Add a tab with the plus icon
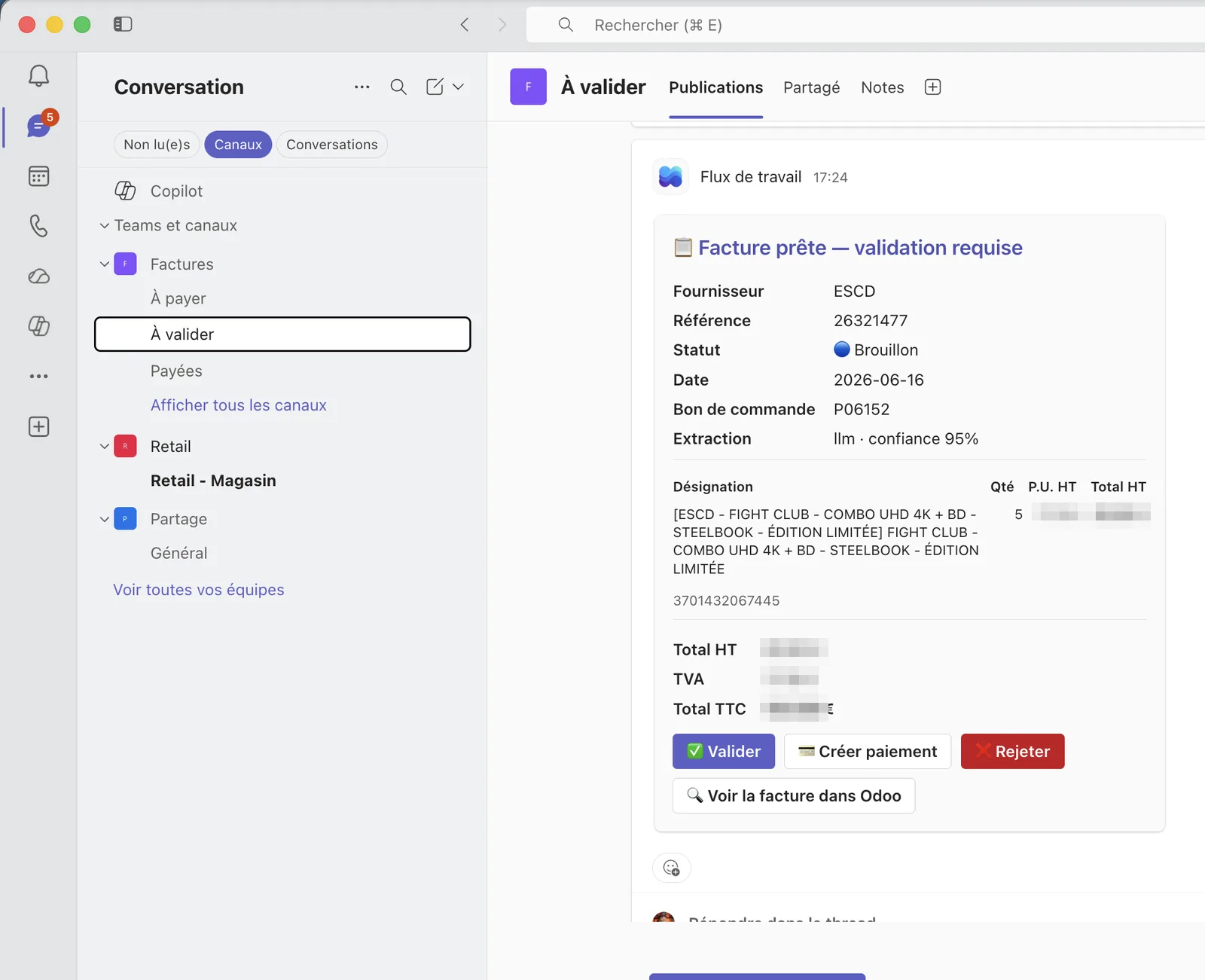The height and width of the screenshot is (980, 1205). point(932,87)
